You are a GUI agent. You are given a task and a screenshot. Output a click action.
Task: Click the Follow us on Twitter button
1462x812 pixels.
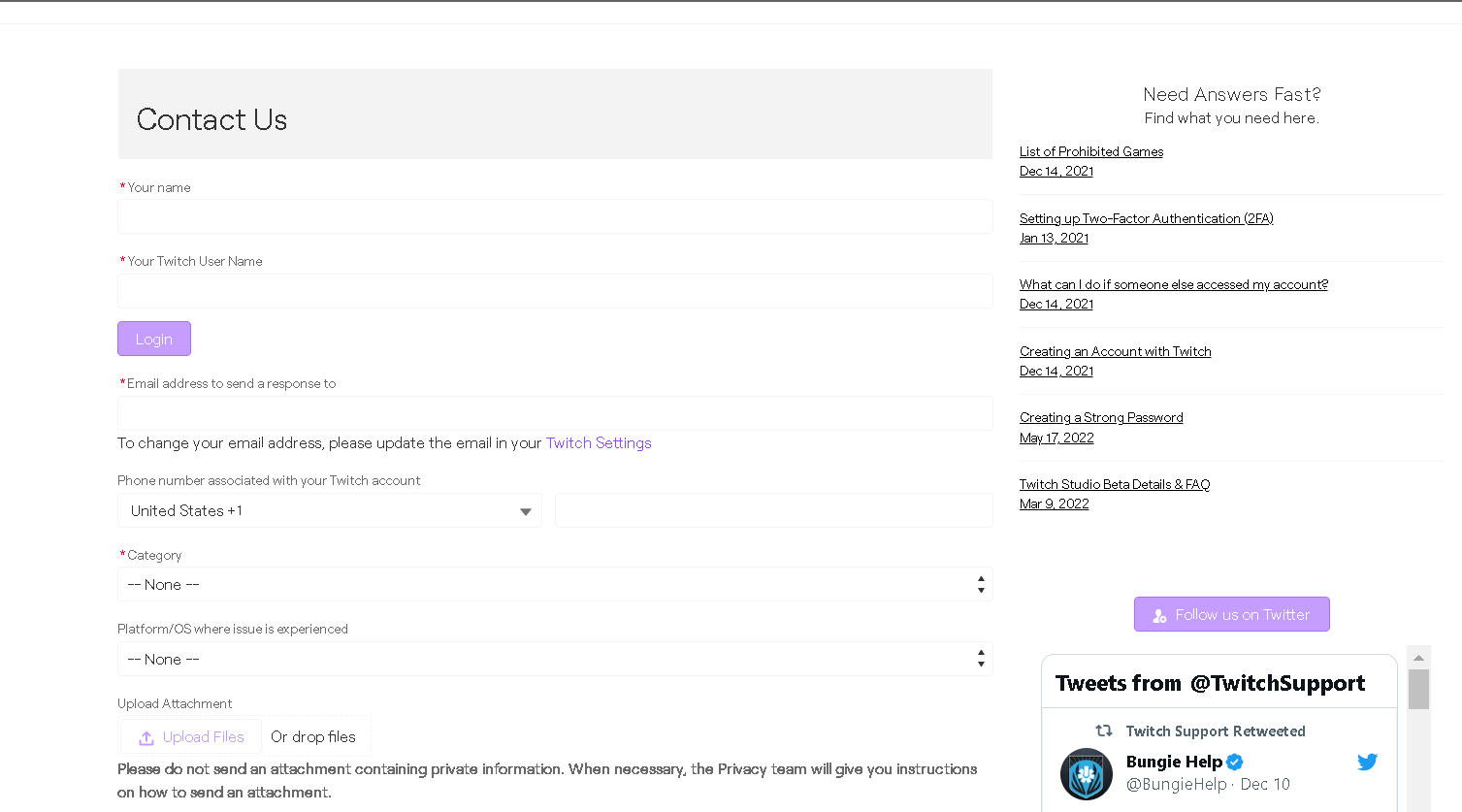[1232, 614]
